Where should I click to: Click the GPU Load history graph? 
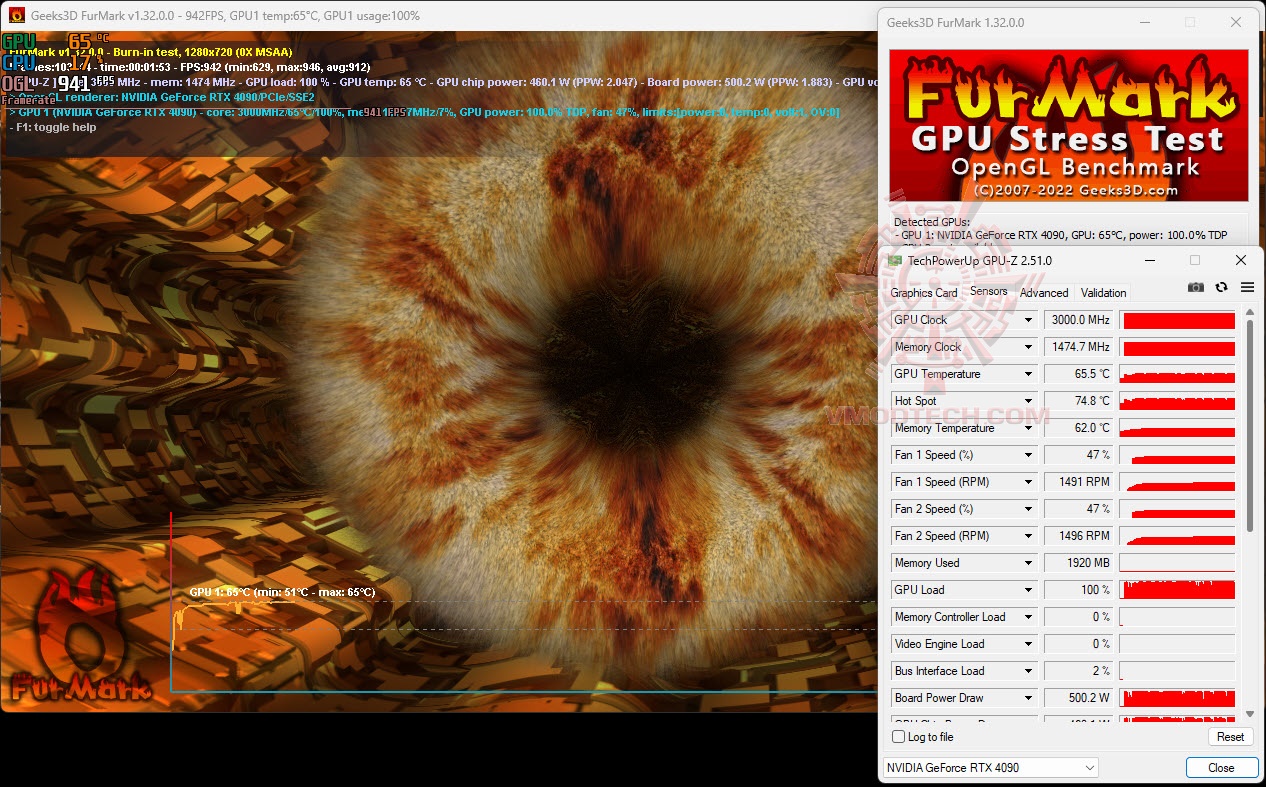point(1178,590)
